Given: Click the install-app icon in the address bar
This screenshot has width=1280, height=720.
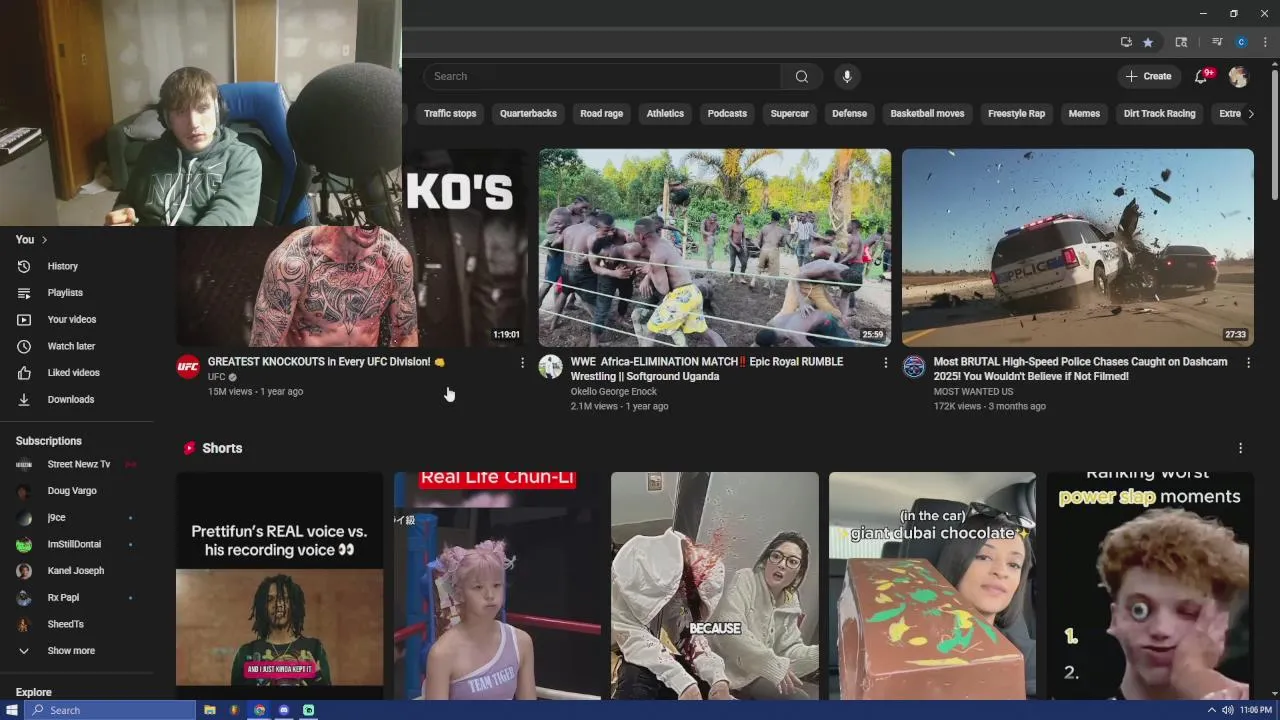Looking at the screenshot, I should tap(1126, 42).
